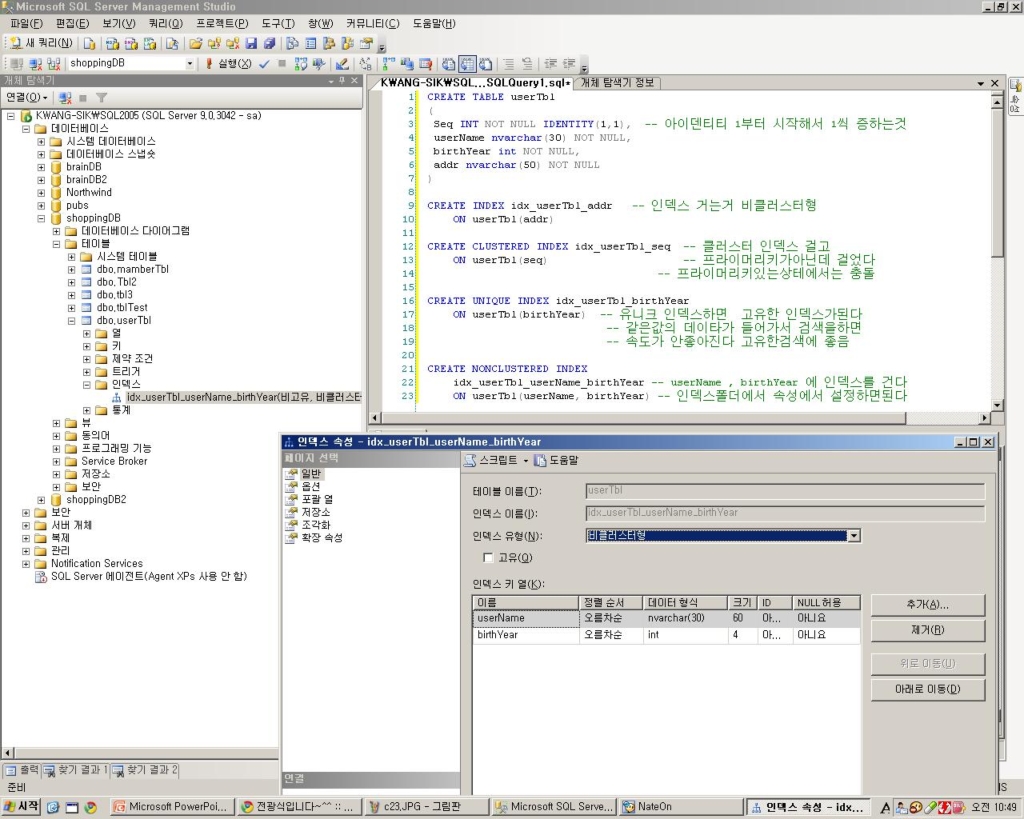Open Design Query in Editor icon
This screenshot has width=1024, height=819.
[342, 63]
